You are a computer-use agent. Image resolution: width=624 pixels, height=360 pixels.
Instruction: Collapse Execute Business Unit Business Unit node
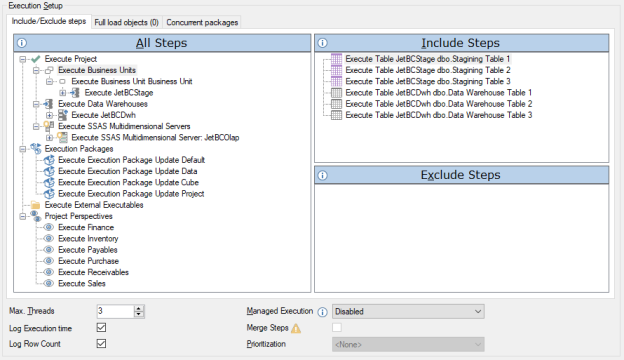pos(49,82)
